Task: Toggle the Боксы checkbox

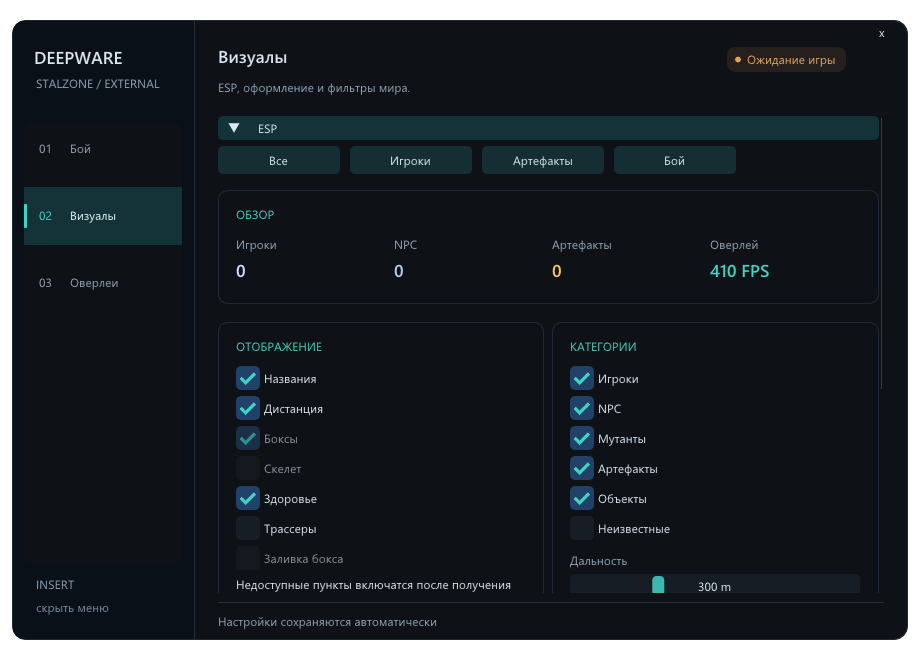Action: click(248, 438)
